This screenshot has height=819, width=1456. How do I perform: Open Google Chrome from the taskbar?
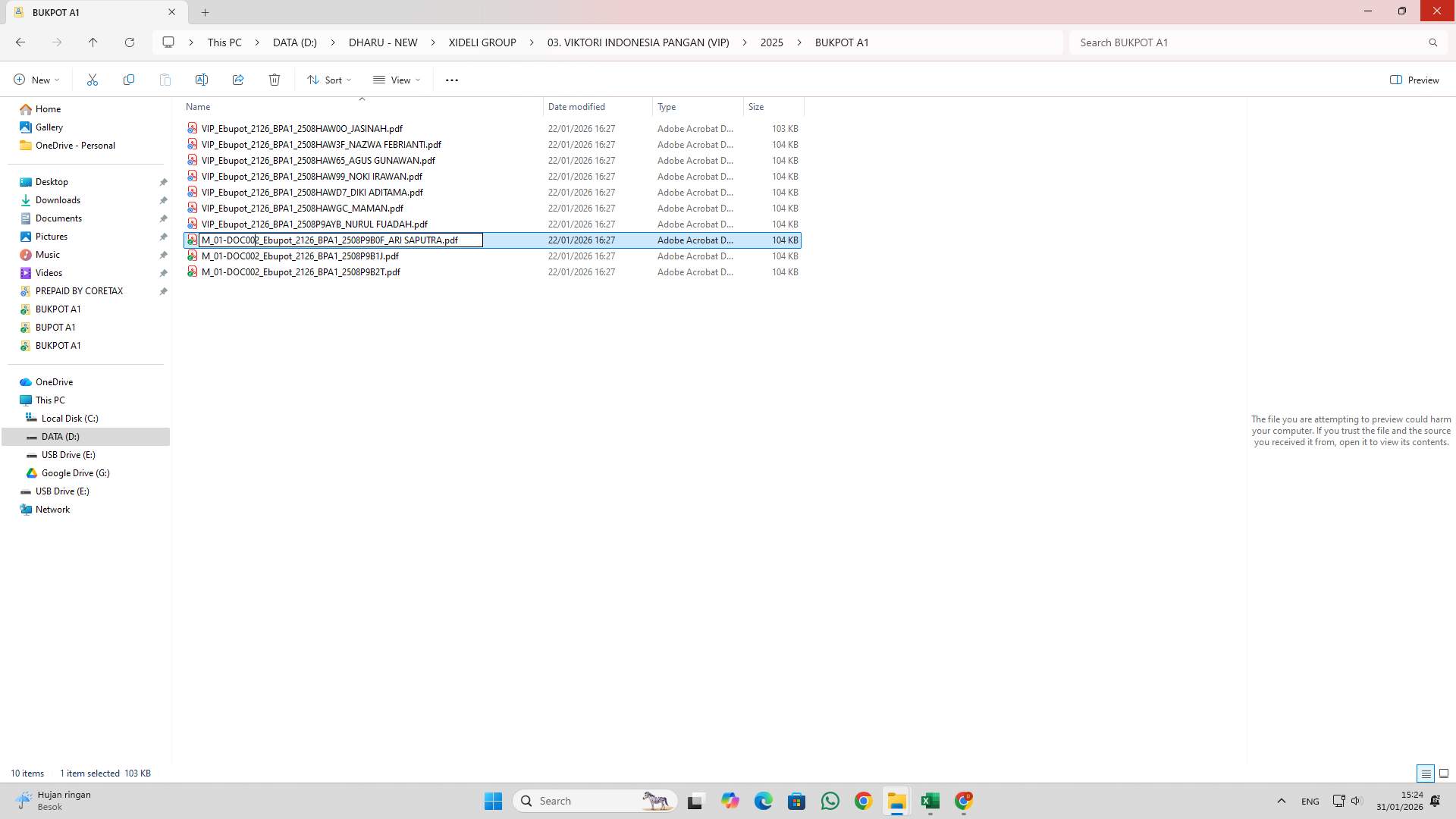[864, 801]
